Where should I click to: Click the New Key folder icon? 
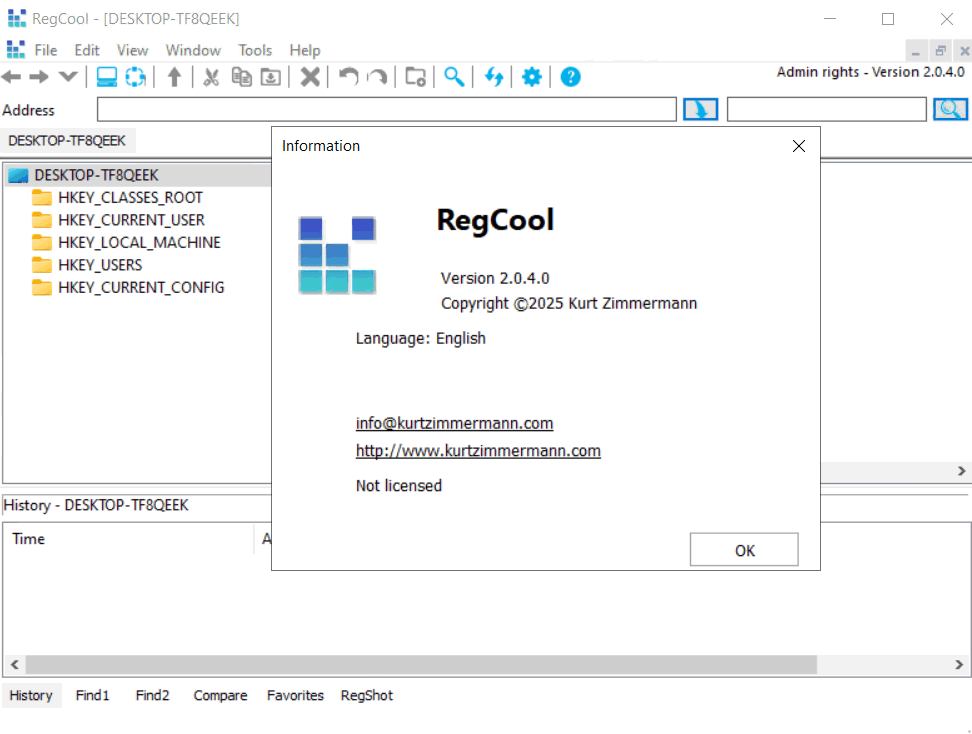(415, 77)
